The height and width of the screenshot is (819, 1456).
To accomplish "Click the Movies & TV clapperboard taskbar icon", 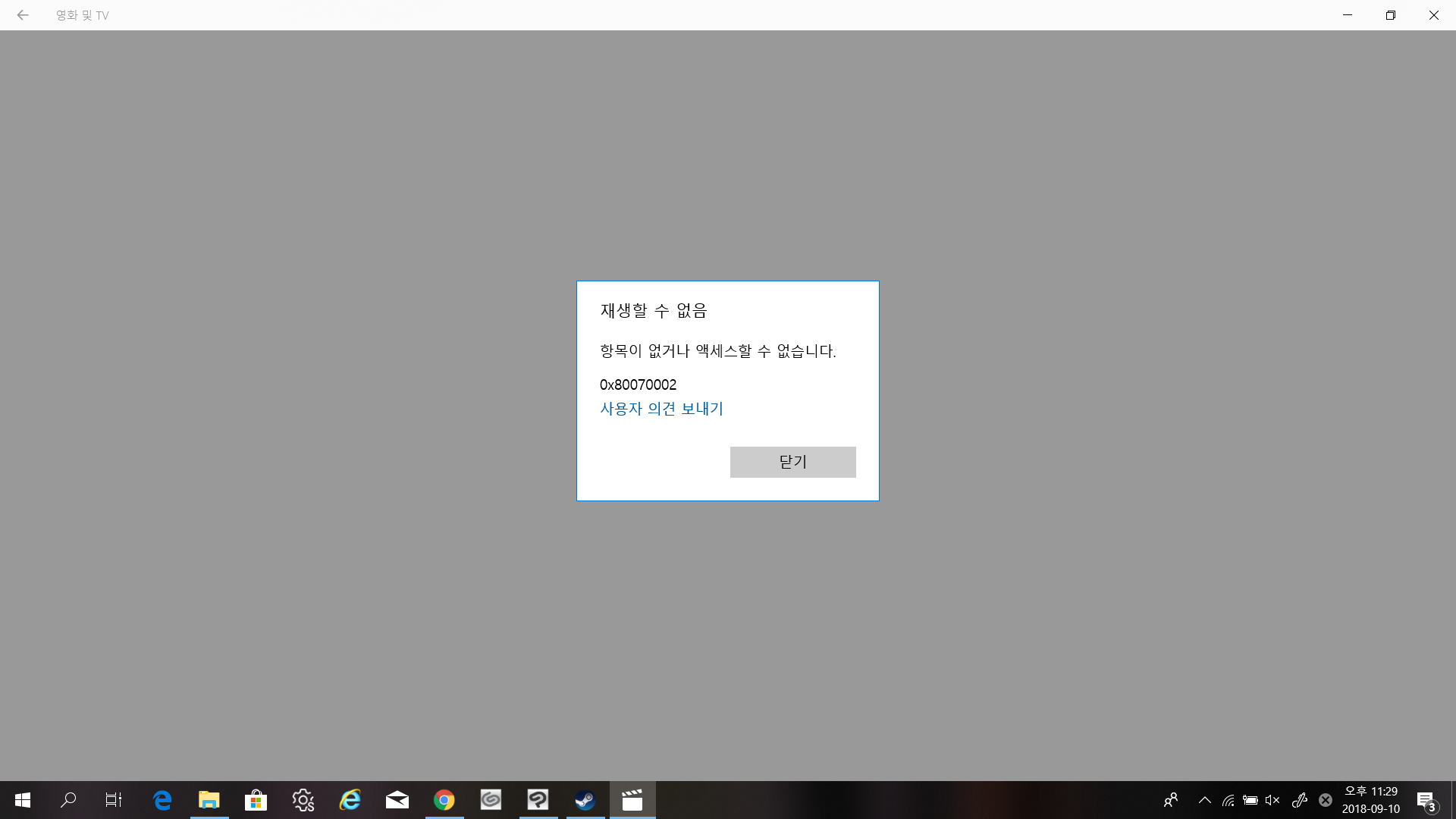I will tap(632, 800).
